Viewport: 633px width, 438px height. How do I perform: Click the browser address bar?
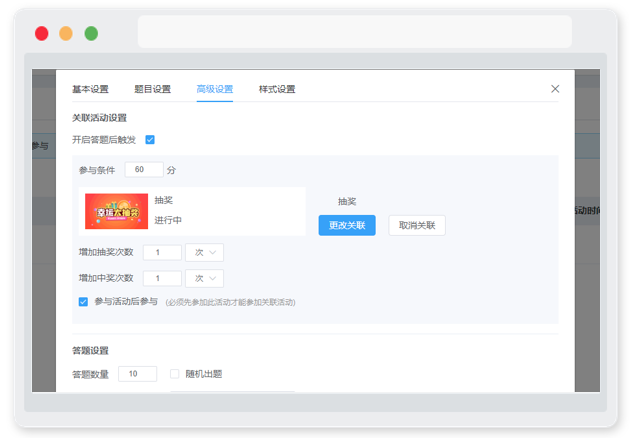click(354, 32)
